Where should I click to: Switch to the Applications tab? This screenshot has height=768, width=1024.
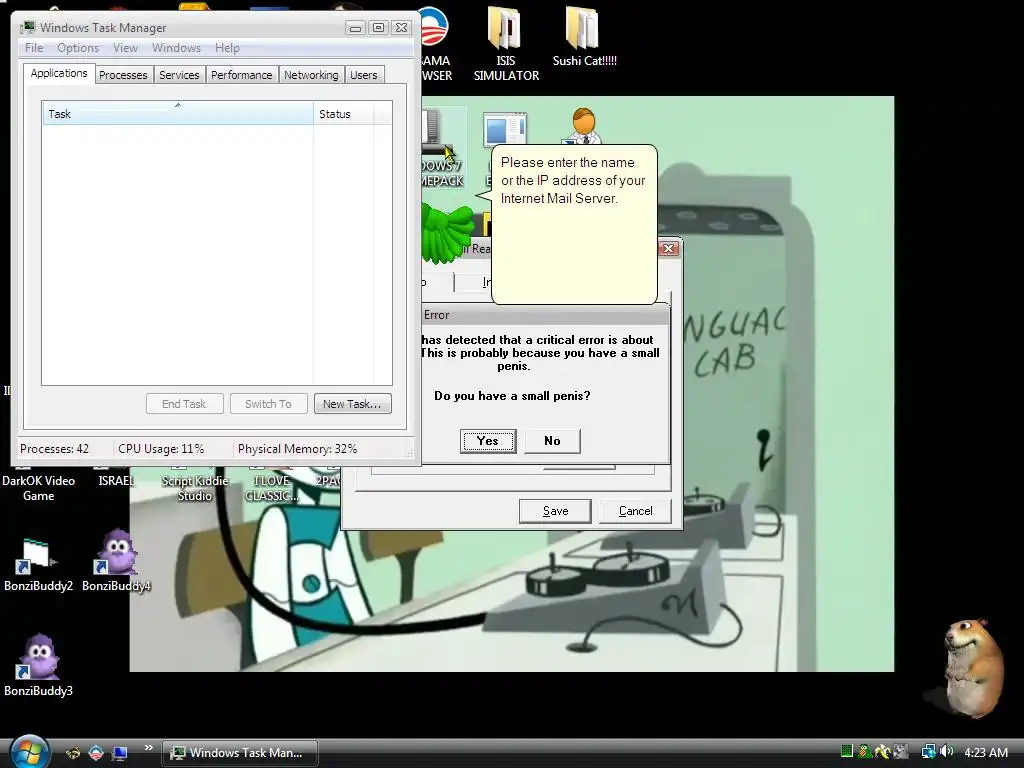[59, 73]
